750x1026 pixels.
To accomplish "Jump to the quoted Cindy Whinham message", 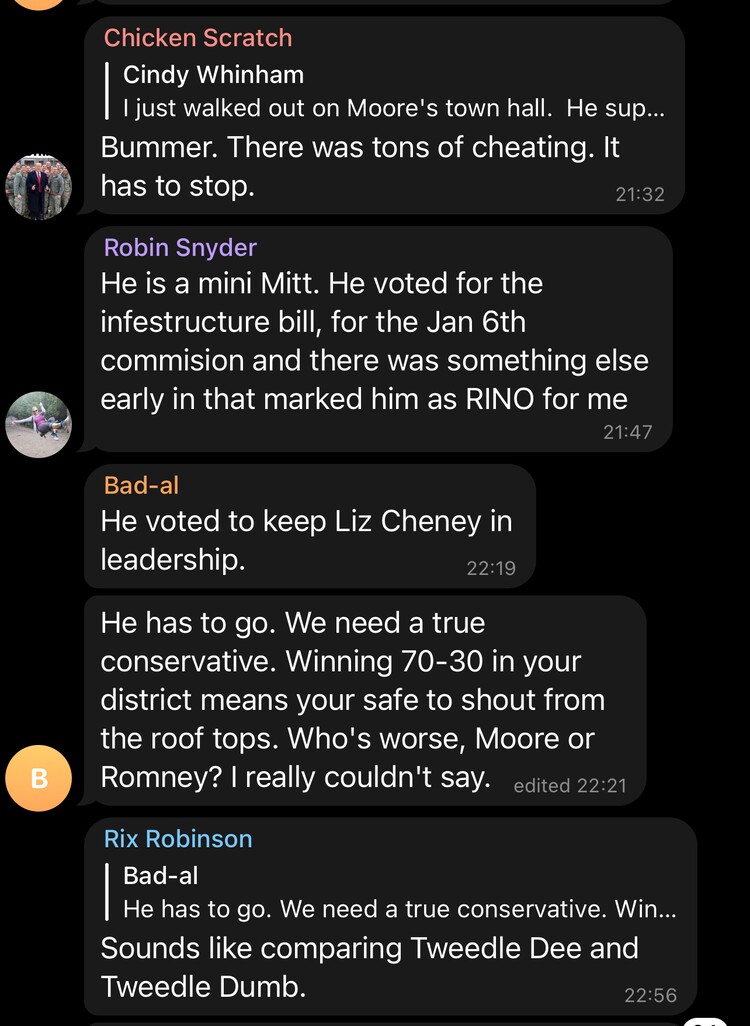I will (x=390, y=91).
